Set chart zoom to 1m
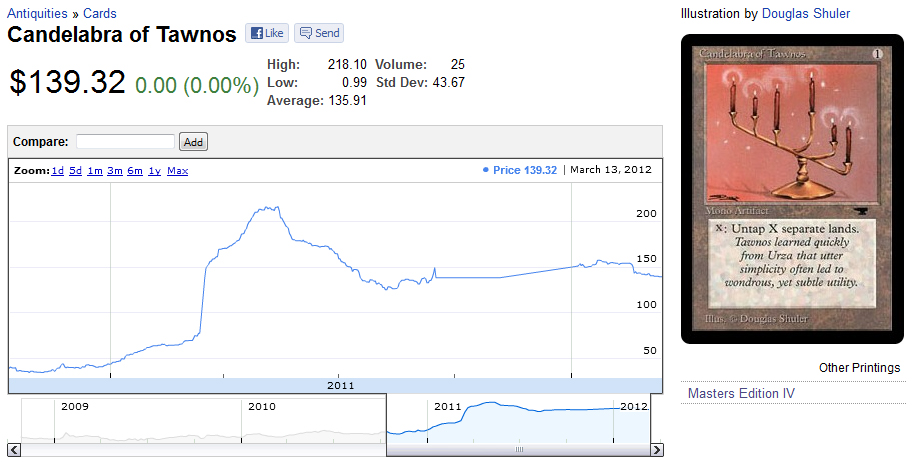The image size is (912, 463). [x=95, y=171]
